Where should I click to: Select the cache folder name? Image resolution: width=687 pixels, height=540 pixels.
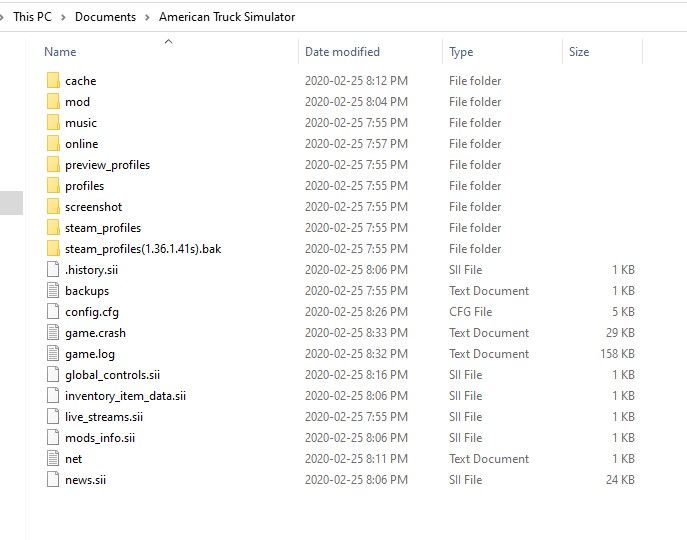(81, 81)
